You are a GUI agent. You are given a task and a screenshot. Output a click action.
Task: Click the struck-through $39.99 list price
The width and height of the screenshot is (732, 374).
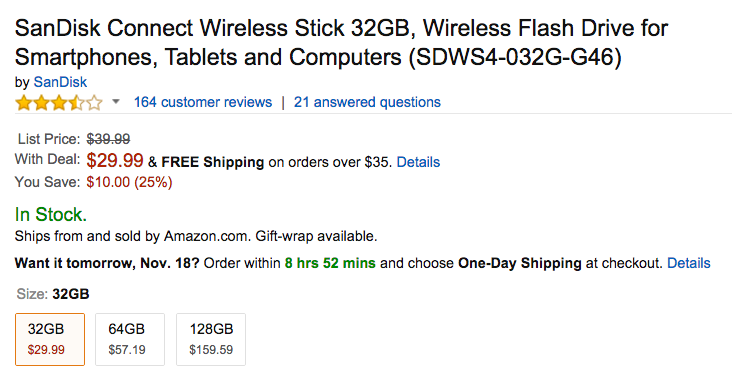coord(108,139)
